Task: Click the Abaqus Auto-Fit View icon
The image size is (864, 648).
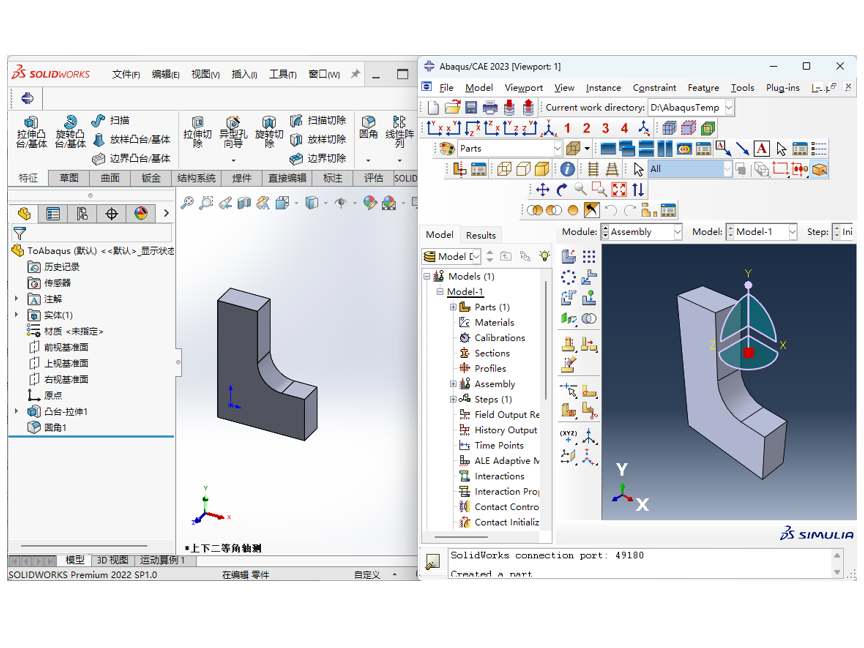Action: 619,190
